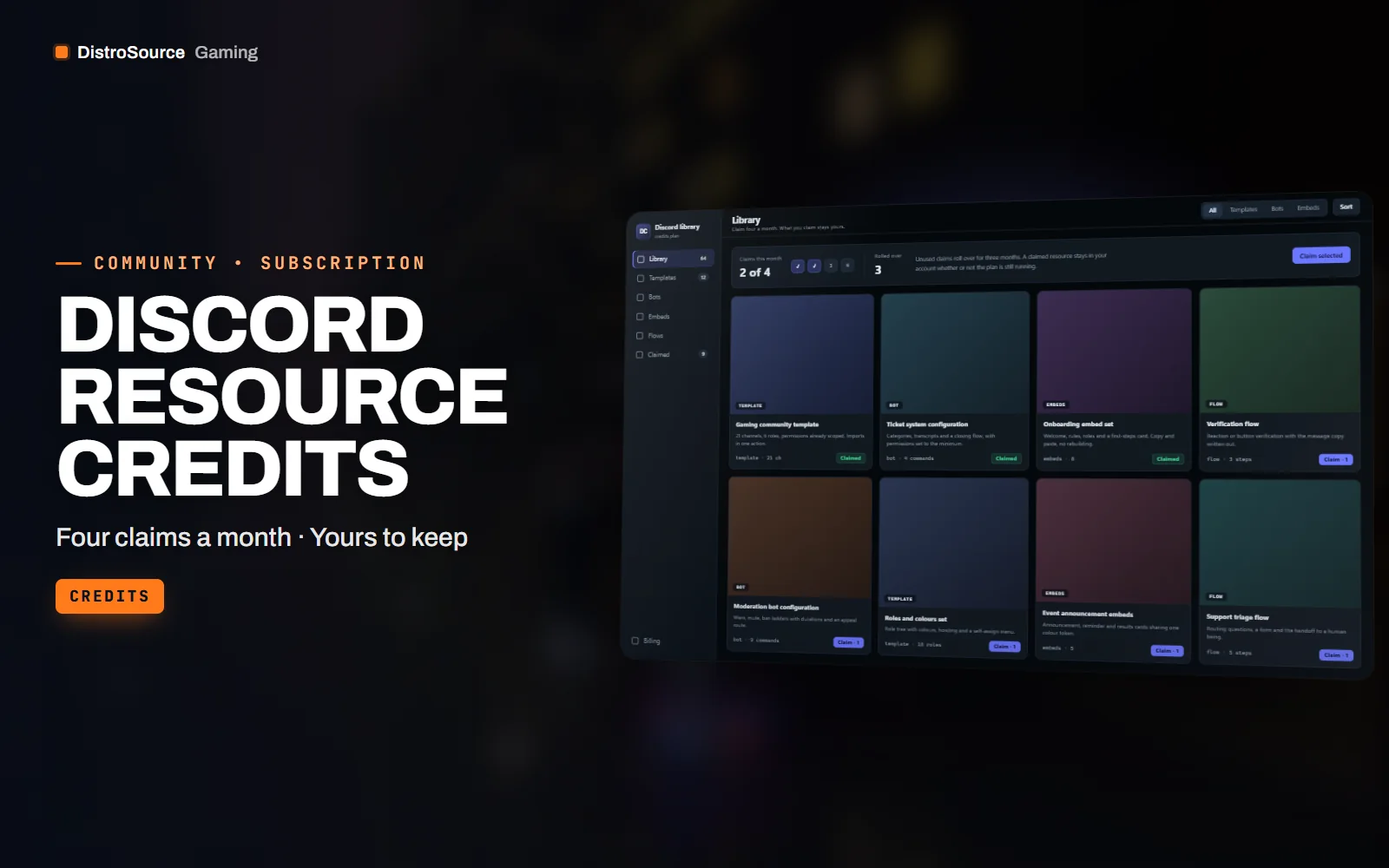Click the '12' count badge beside Templates
Viewport: 1389px width, 868px height.
703,277
